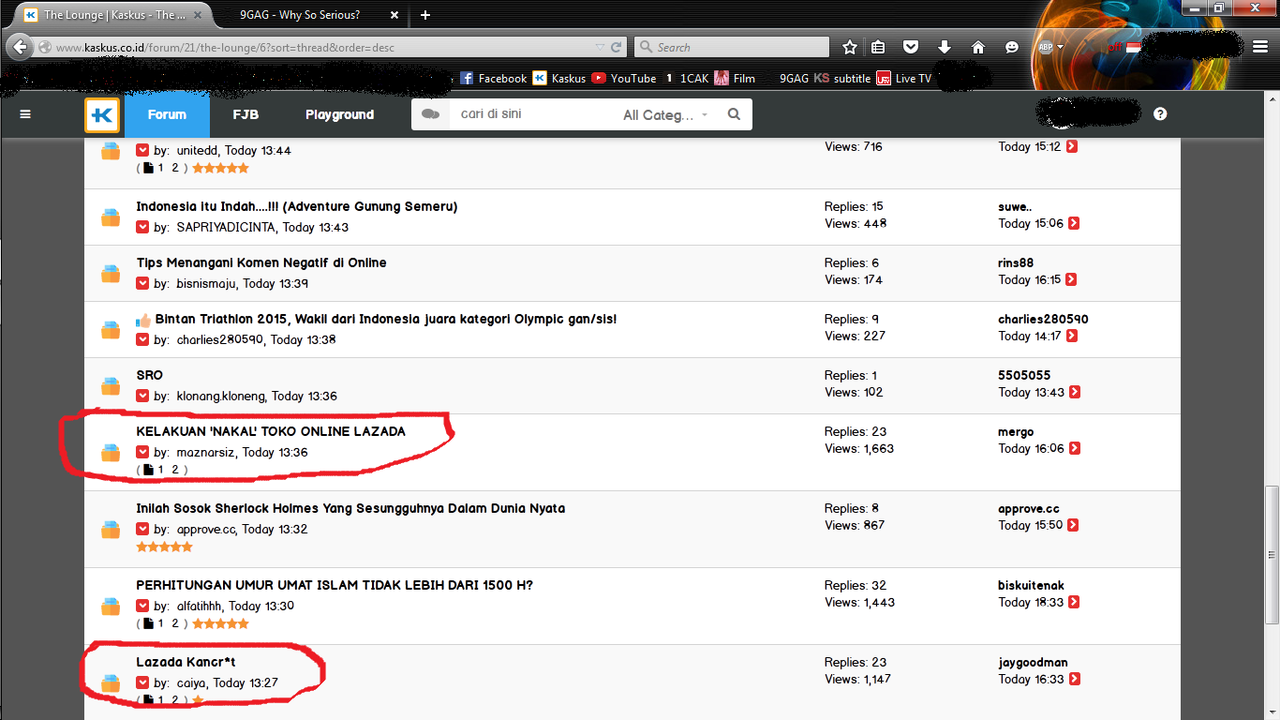The height and width of the screenshot is (720, 1280).
Task: Open thread Tips Menangani Komen Negatif di Online
Action: [x=261, y=263]
